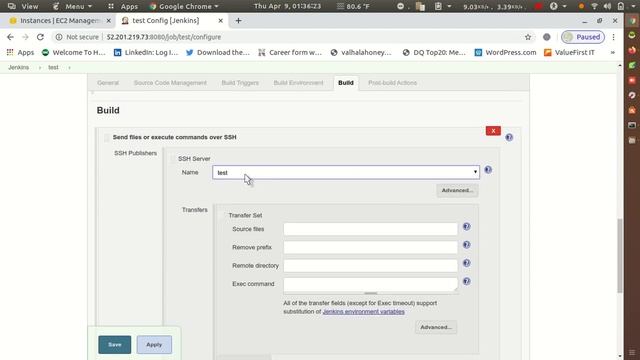The width and height of the screenshot is (640, 360).
Task: Open the Jenkins environment variables link
Action: [x=363, y=311]
